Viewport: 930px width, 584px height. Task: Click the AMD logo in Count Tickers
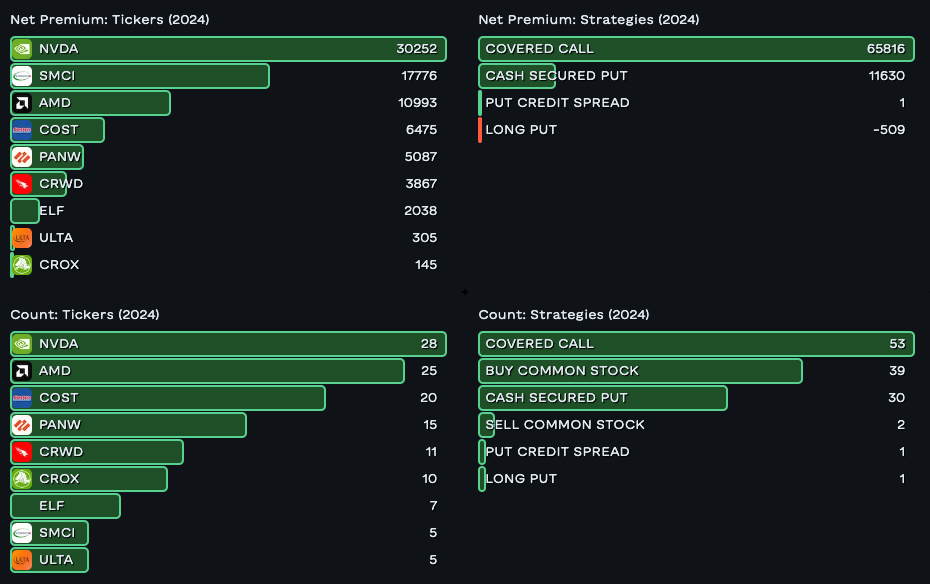pos(22,371)
